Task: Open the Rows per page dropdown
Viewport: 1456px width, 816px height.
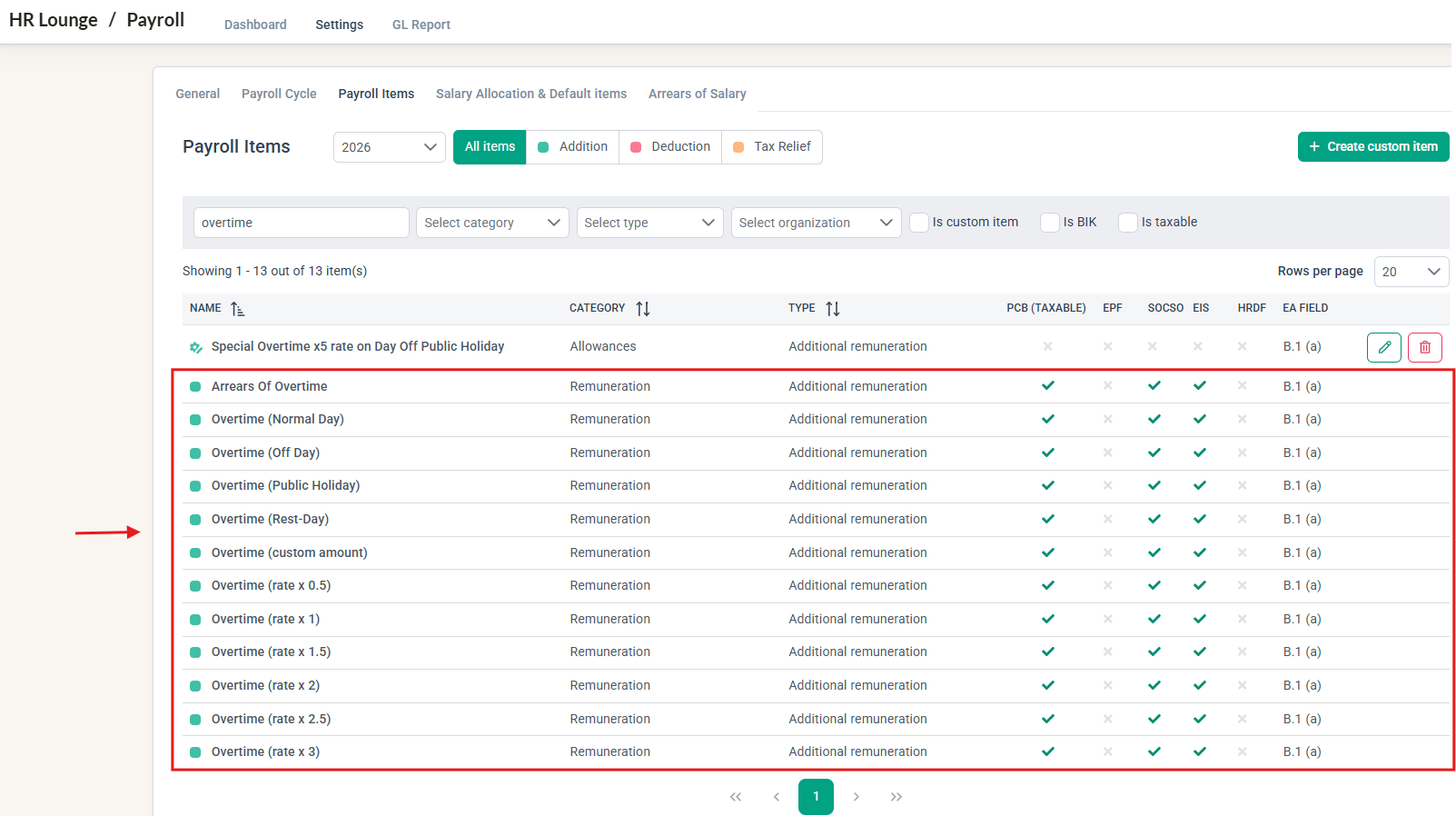Action: 1411,272
